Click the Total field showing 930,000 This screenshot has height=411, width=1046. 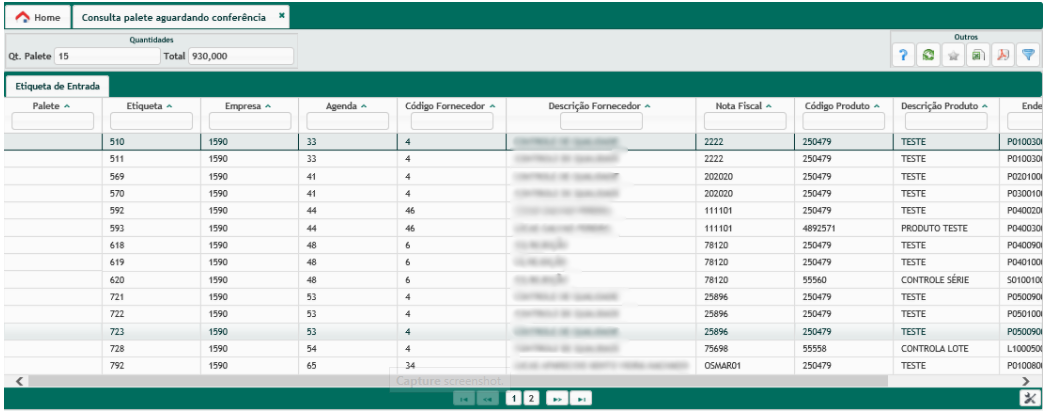coord(241,57)
